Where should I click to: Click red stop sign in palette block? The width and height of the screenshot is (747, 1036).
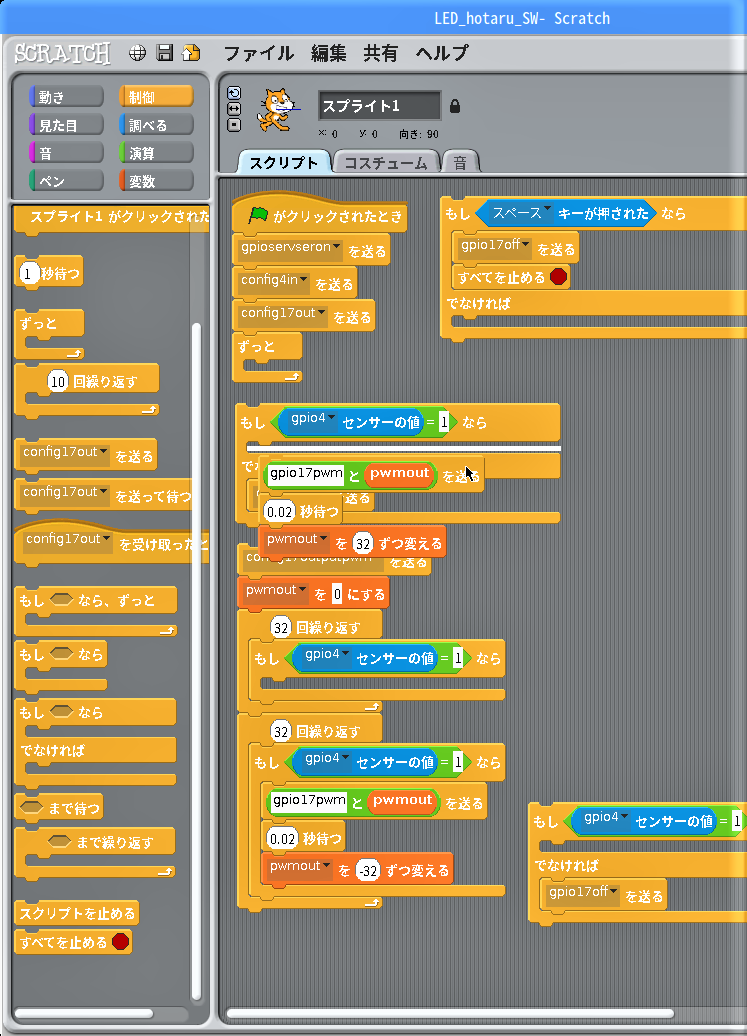pyautogui.click(x=121, y=942)
